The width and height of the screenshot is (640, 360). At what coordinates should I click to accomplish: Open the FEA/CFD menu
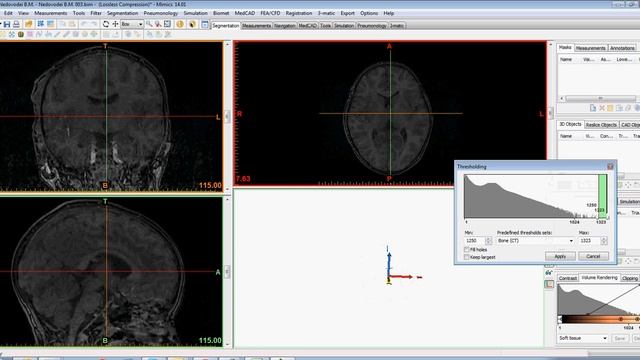click(270, 13)
